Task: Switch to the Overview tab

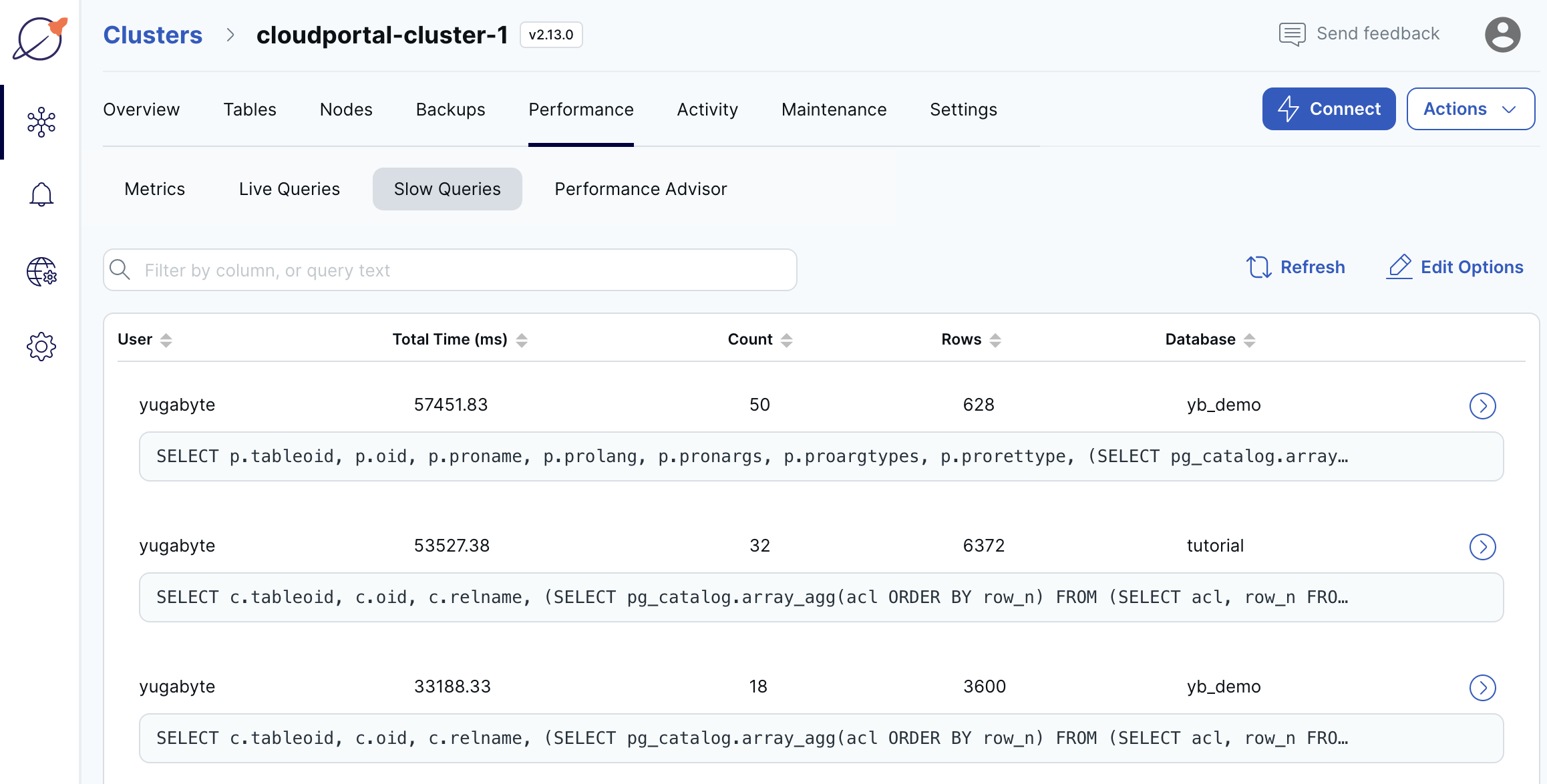Action: click(141, 110)
